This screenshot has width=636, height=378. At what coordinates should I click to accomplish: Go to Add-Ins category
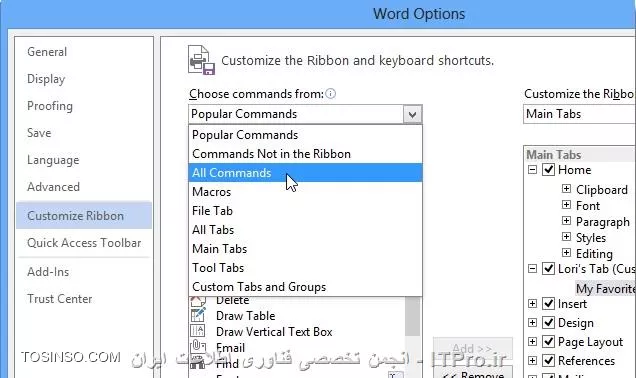84,272
